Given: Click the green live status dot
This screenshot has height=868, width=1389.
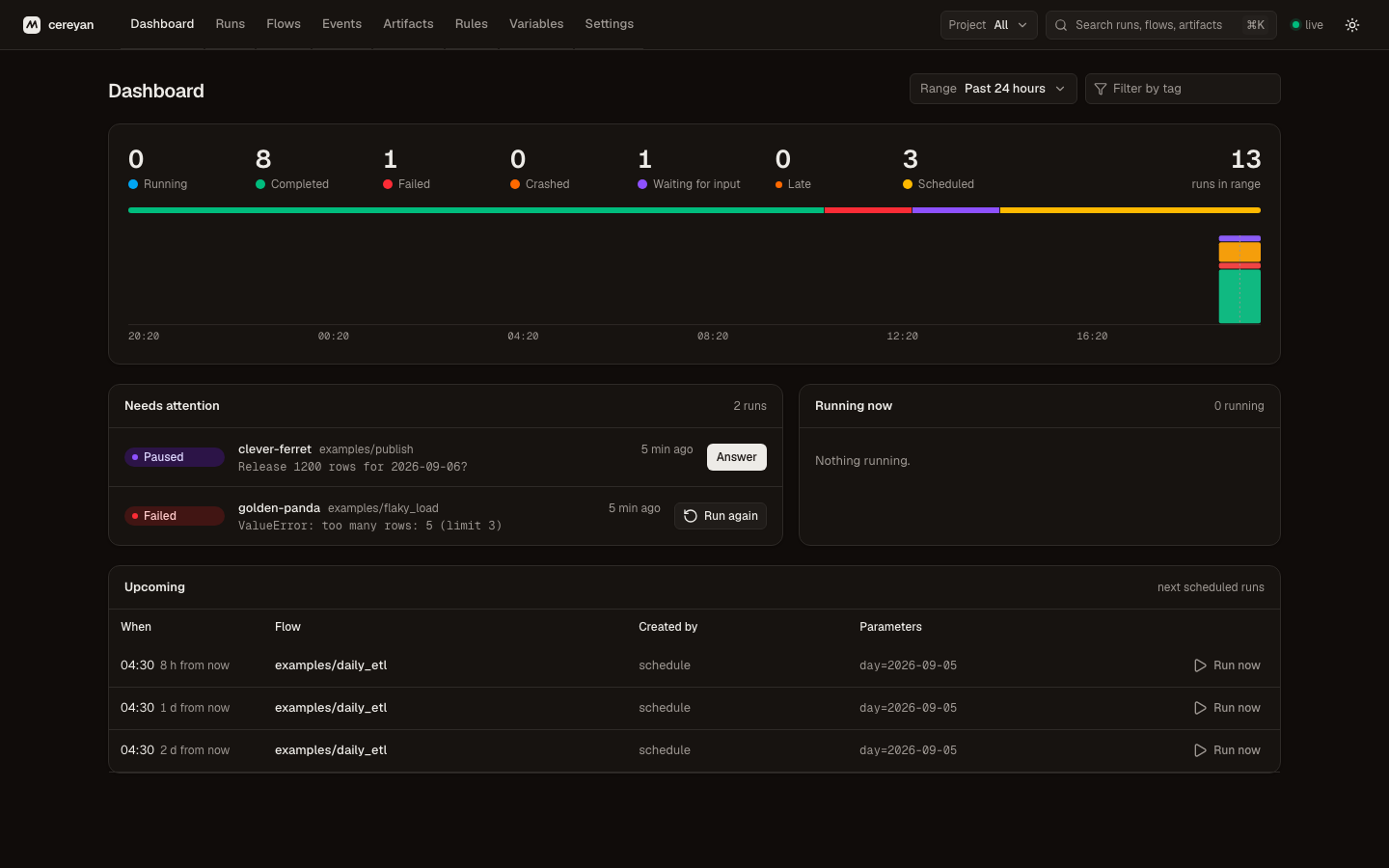Looking at the screenshot, I should (x=1295, y=25).
